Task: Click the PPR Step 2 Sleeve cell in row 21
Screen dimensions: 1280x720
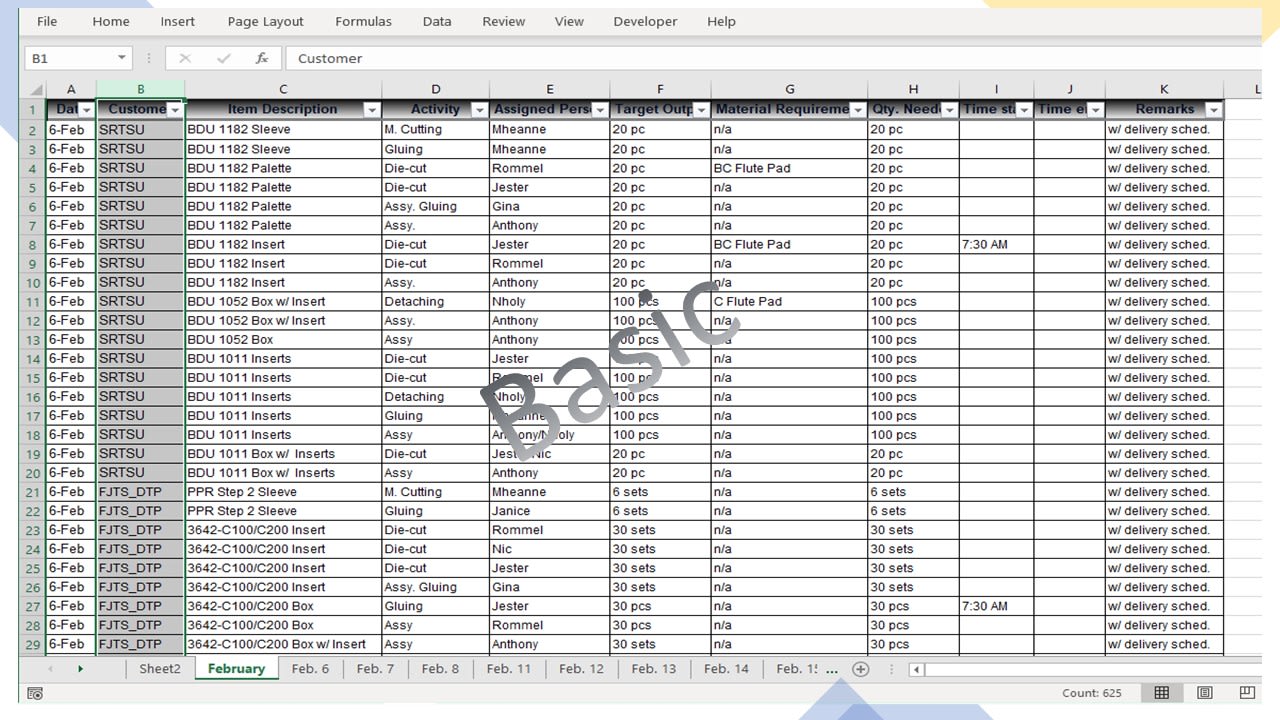Action: [x=283, y=492]
